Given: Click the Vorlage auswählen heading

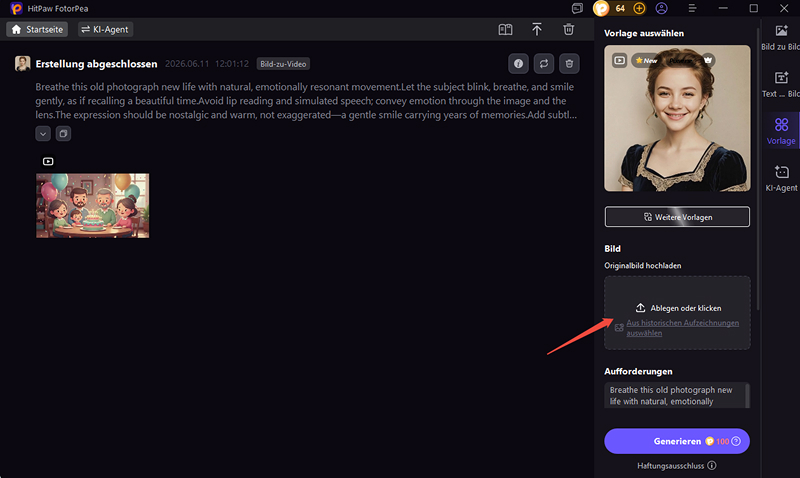Looking at the screenshot, I should click(644, 33).
